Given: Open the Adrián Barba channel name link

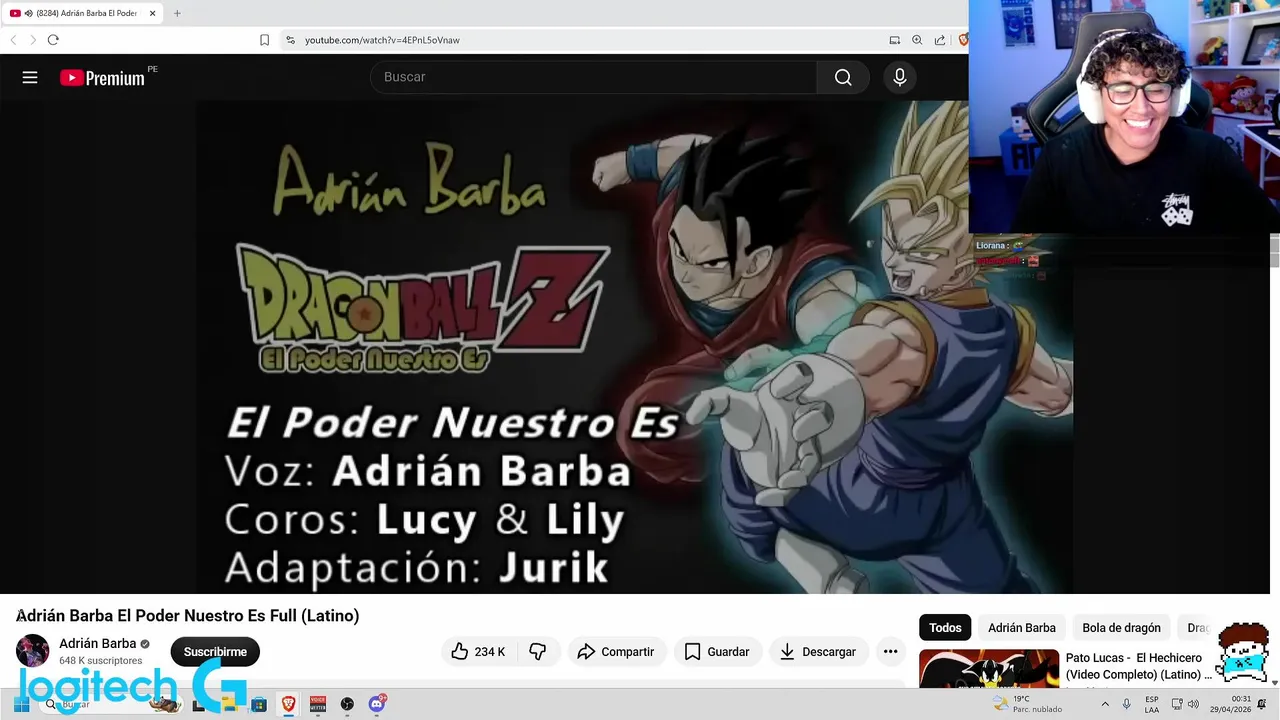Looking at the screenshot, I should point(97,644).
